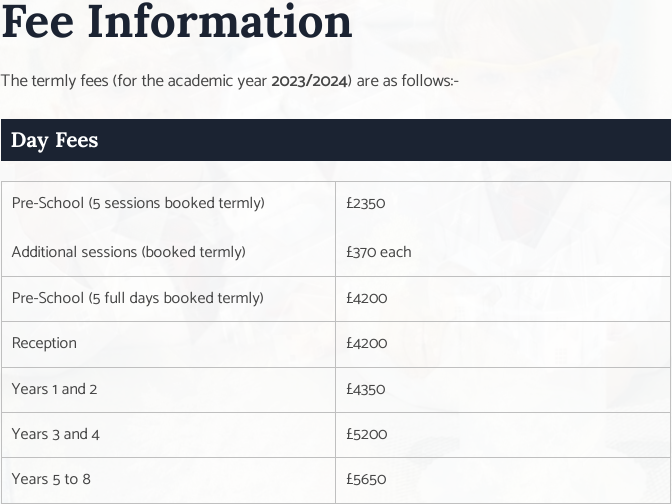
Task: Click the £4200 fee beside Reception
Action: [366, 343]
